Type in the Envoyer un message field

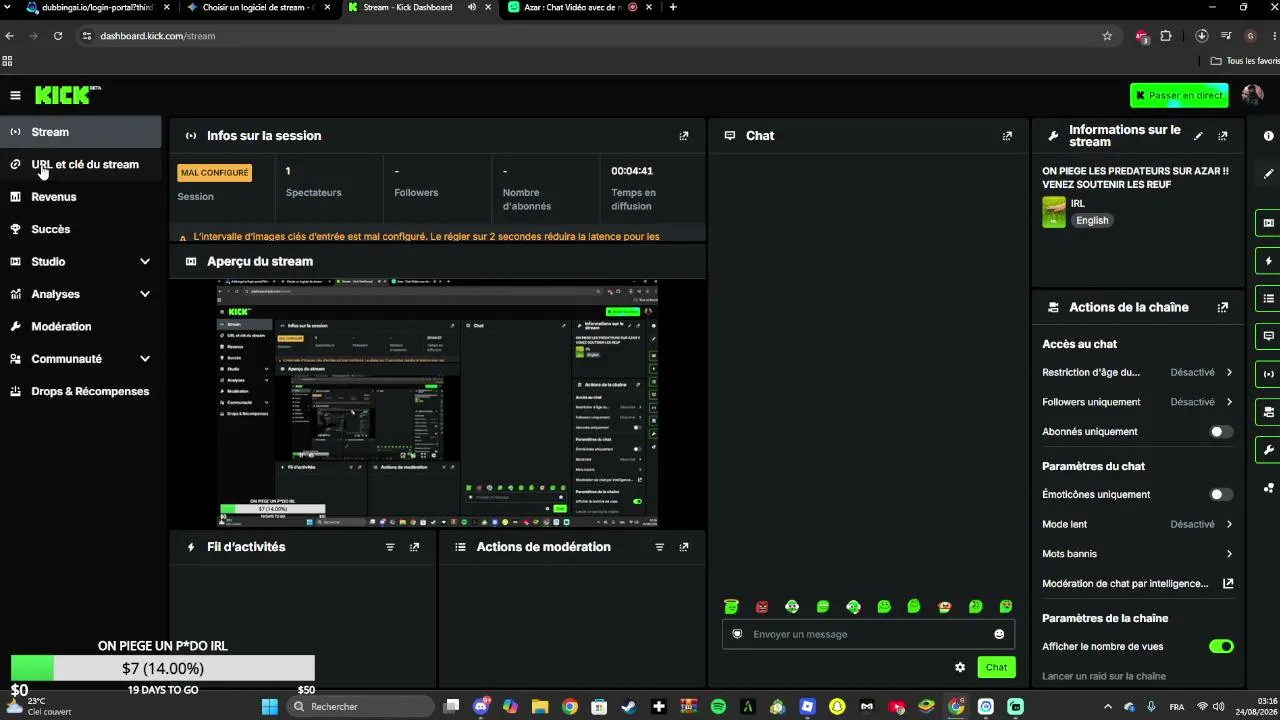pos(868,634)
